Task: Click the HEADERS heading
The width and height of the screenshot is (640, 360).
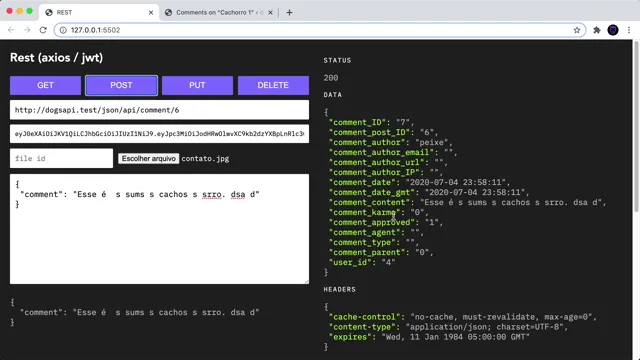Action: click(x=340, y=289)
